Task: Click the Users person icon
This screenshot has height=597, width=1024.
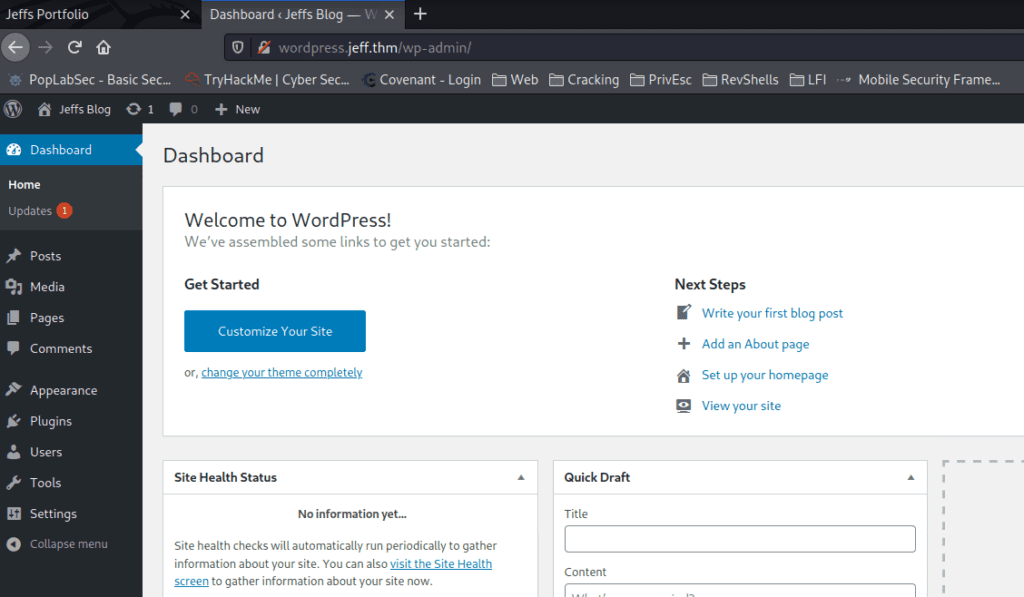Action: (x=14, y=451)
